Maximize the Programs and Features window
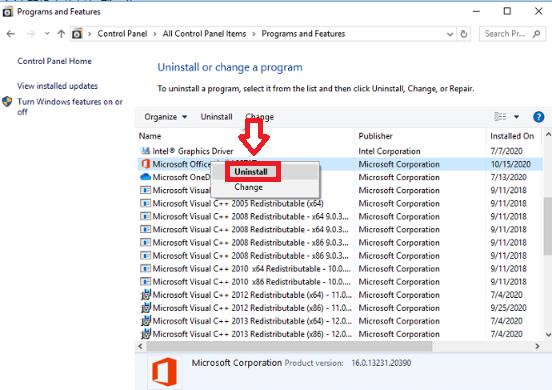 507,11
